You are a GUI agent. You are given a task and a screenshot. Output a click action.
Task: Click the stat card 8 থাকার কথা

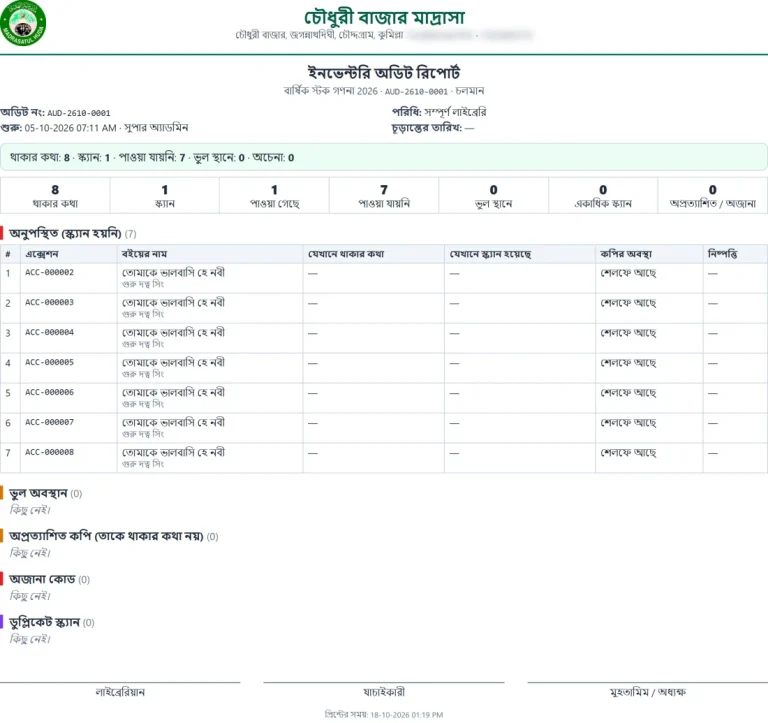(55, 195)
